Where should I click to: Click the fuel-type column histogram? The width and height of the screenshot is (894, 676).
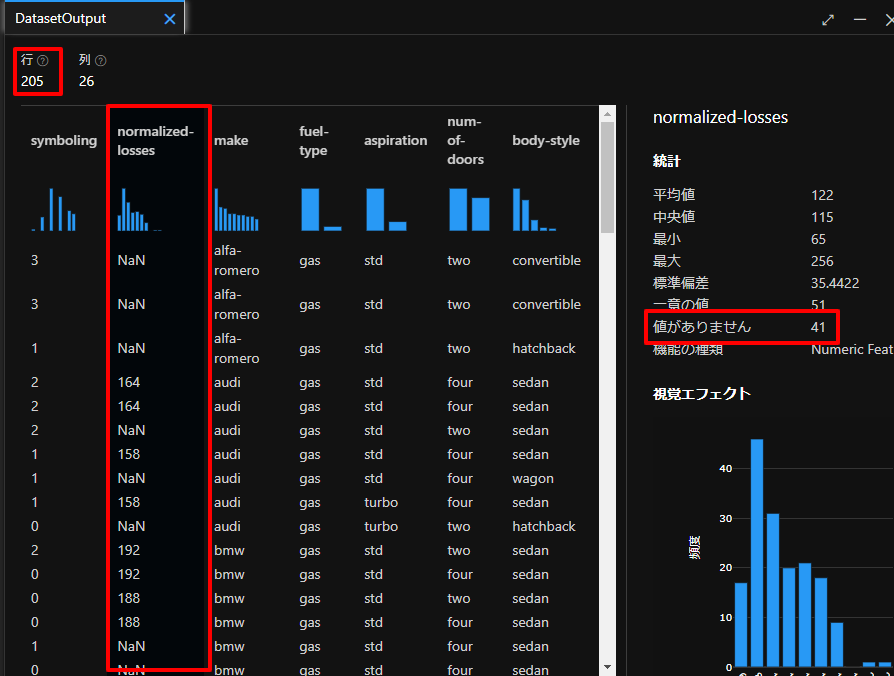click(x=320, y=209)
